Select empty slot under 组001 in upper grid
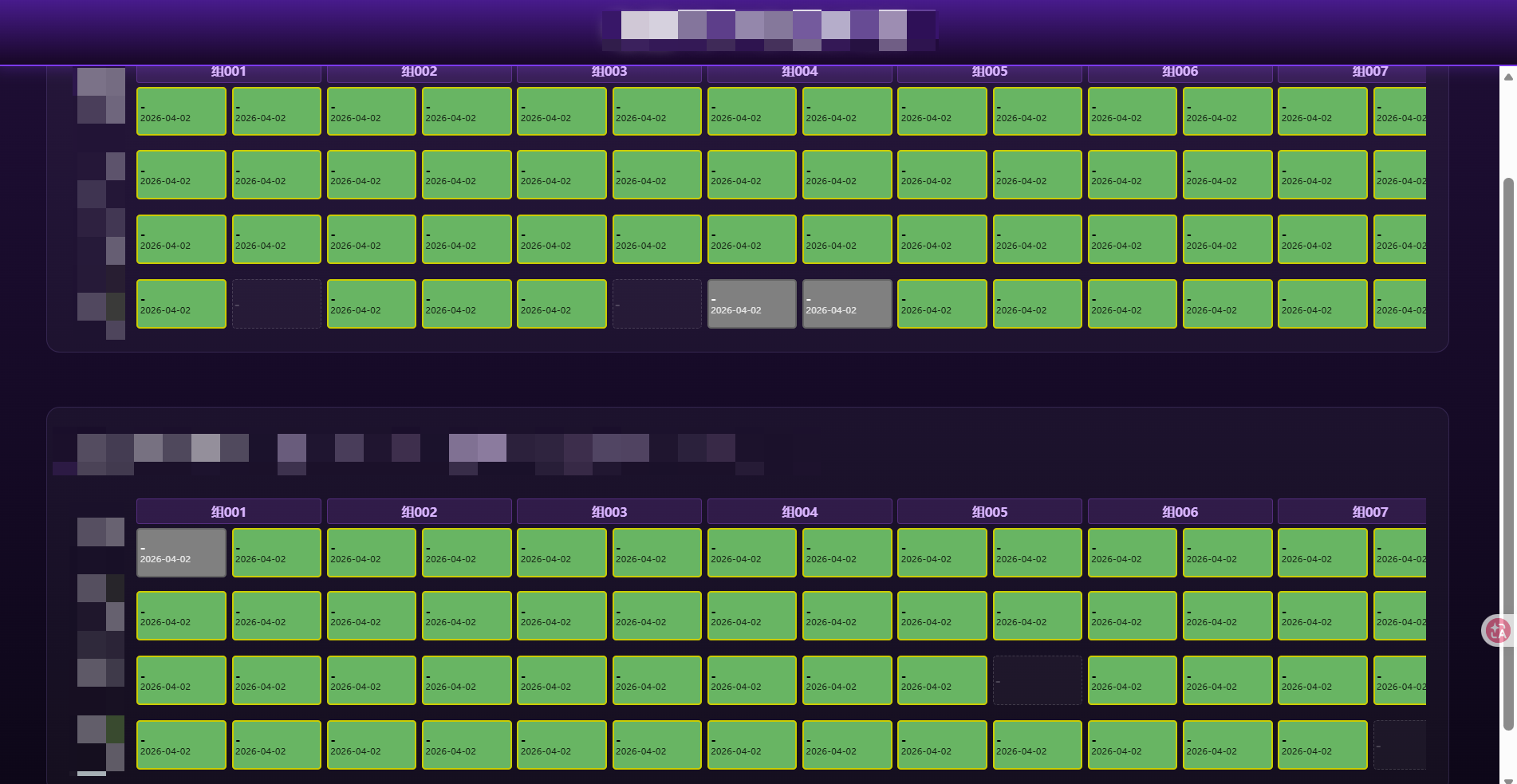The width and height of the screenshot is (1517, 784). click(277, 304)
